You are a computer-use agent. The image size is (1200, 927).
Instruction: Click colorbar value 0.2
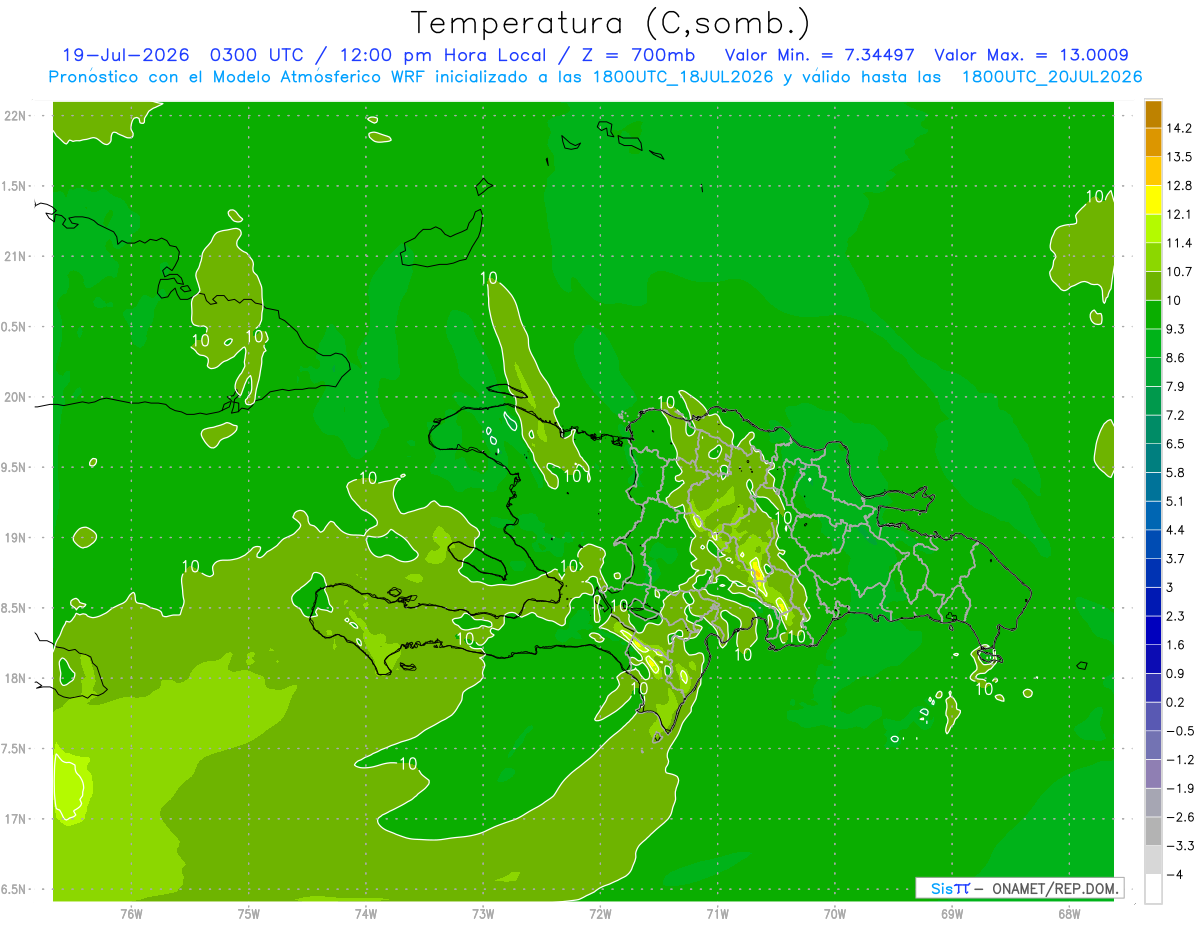[x=1176, y=702]
